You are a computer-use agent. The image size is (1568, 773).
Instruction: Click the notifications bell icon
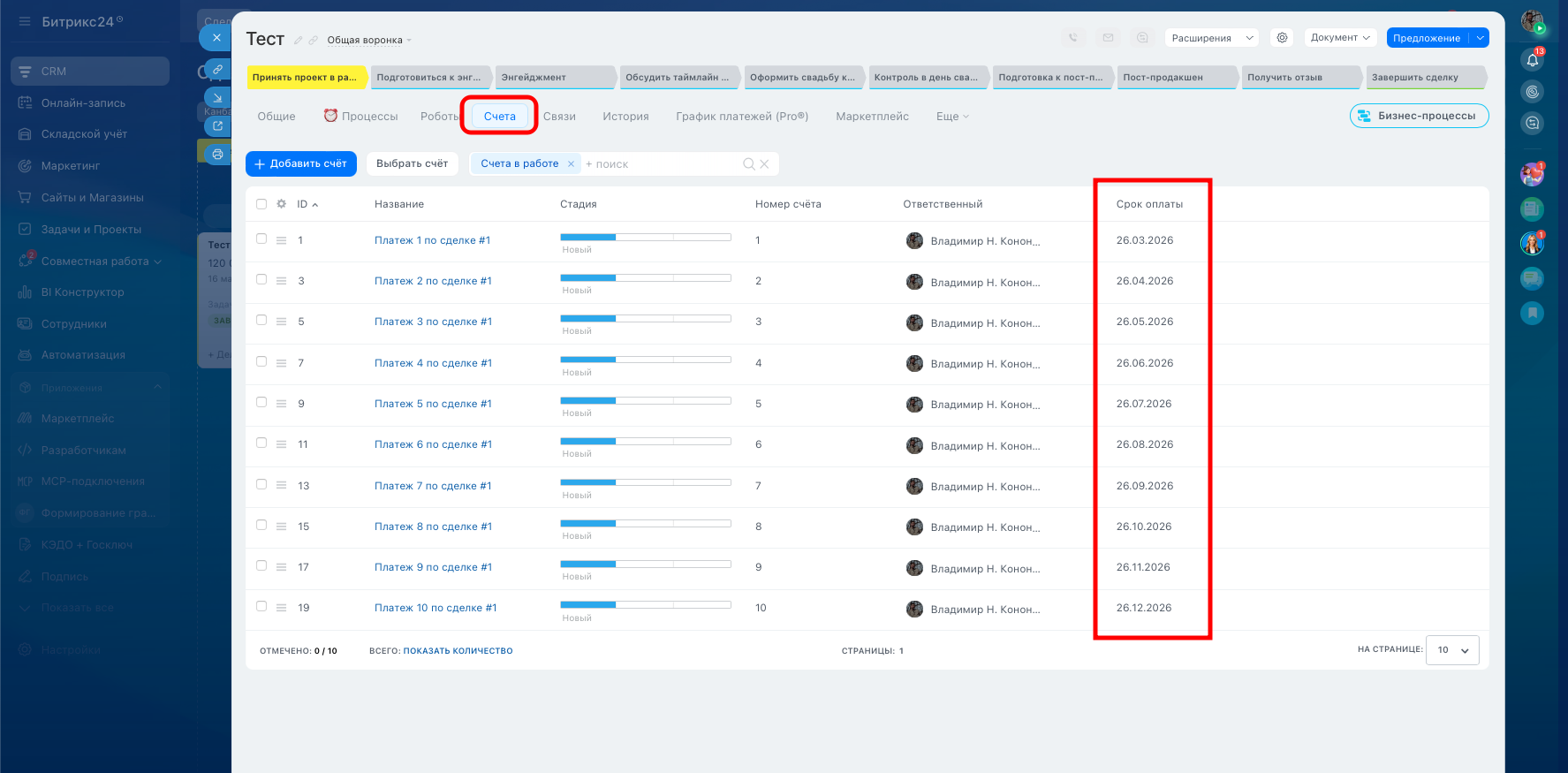tap(1533, 60)
